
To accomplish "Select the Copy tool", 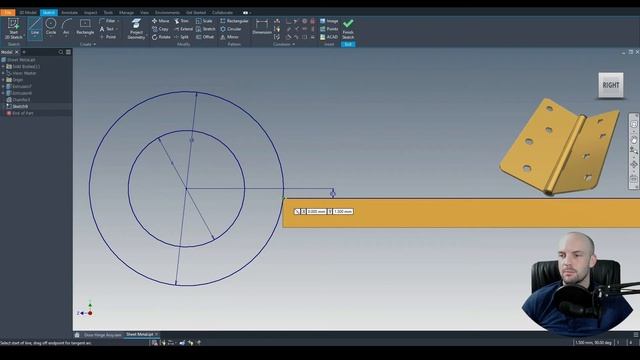I will click(x=160, y=29).
